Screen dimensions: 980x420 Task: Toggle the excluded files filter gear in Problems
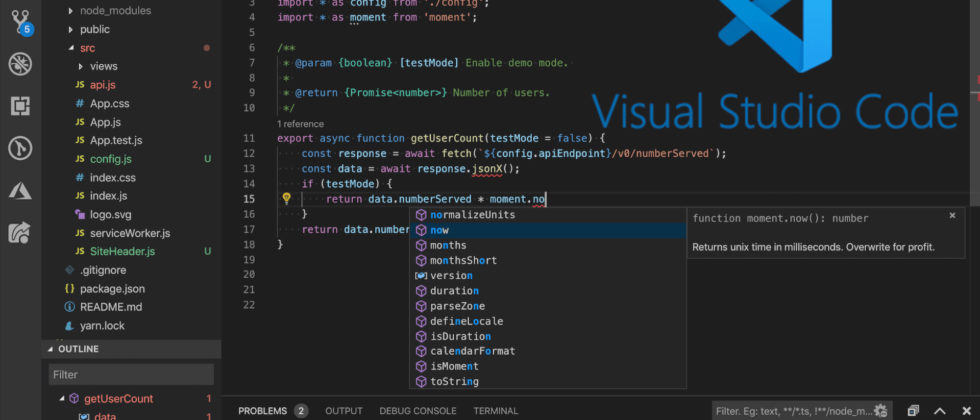[x=881, y=411]
